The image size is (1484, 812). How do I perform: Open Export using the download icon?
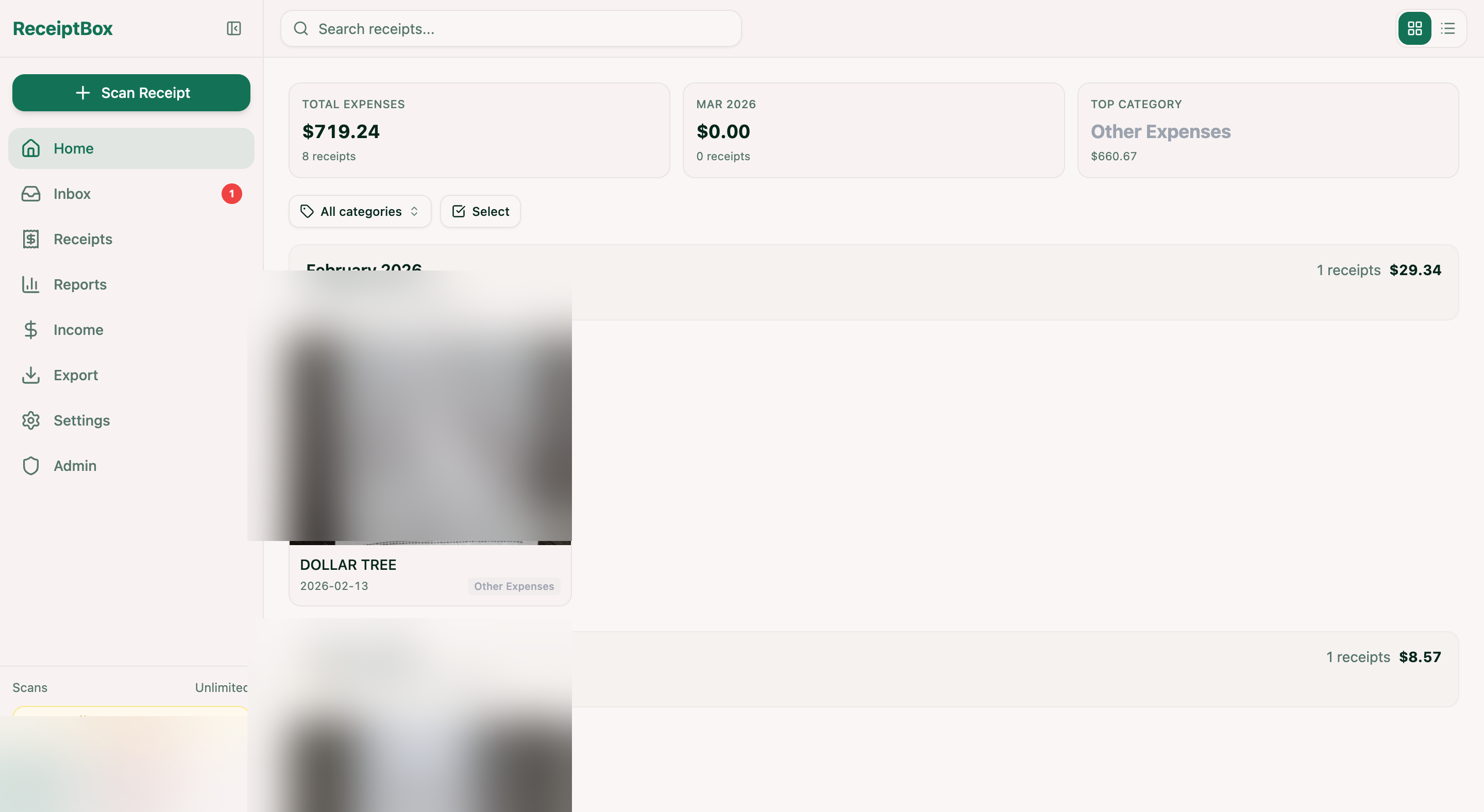click(x=30, y=375)
